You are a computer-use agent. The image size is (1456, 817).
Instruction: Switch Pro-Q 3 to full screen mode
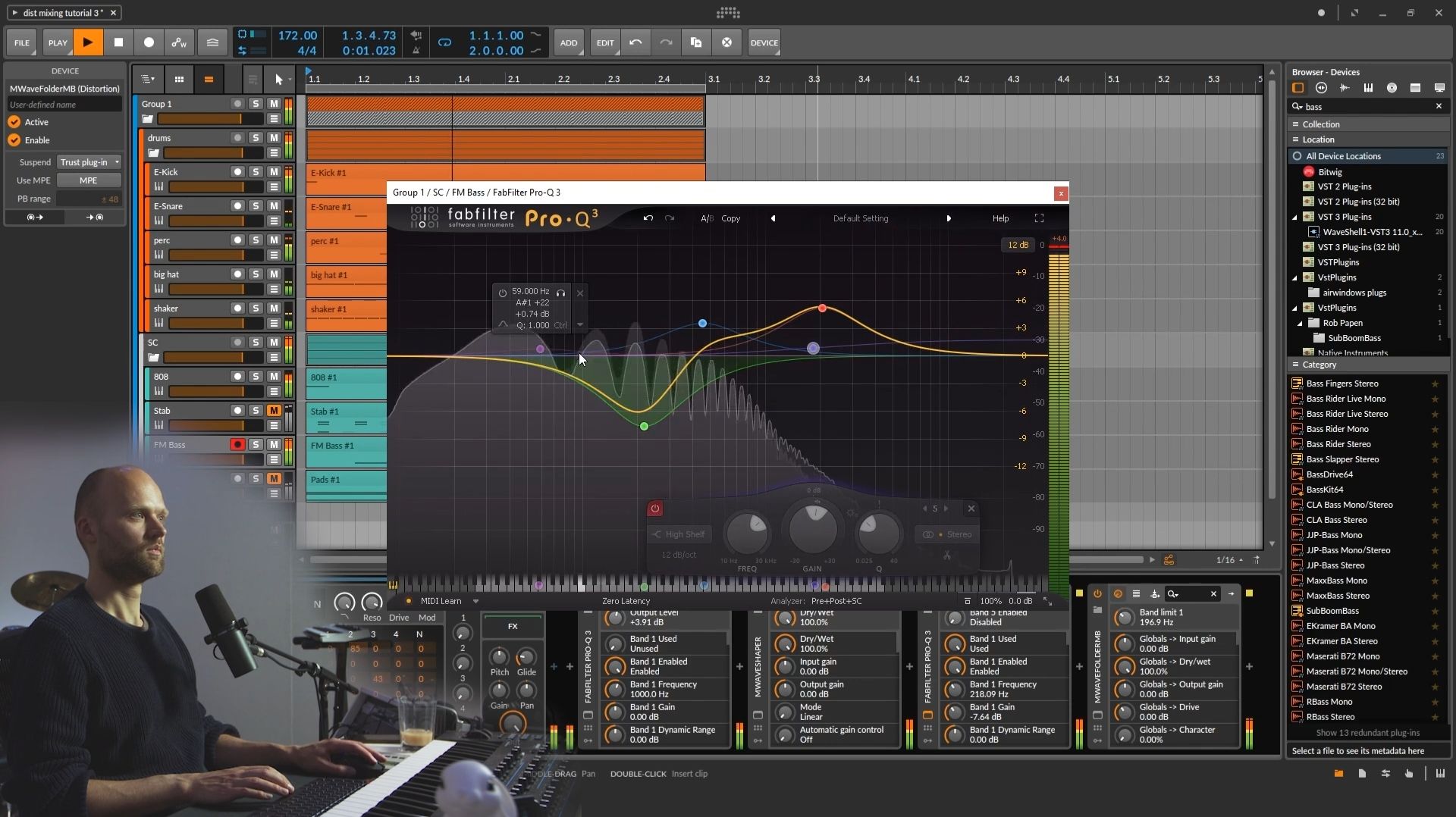click(x=1039, y=218)
